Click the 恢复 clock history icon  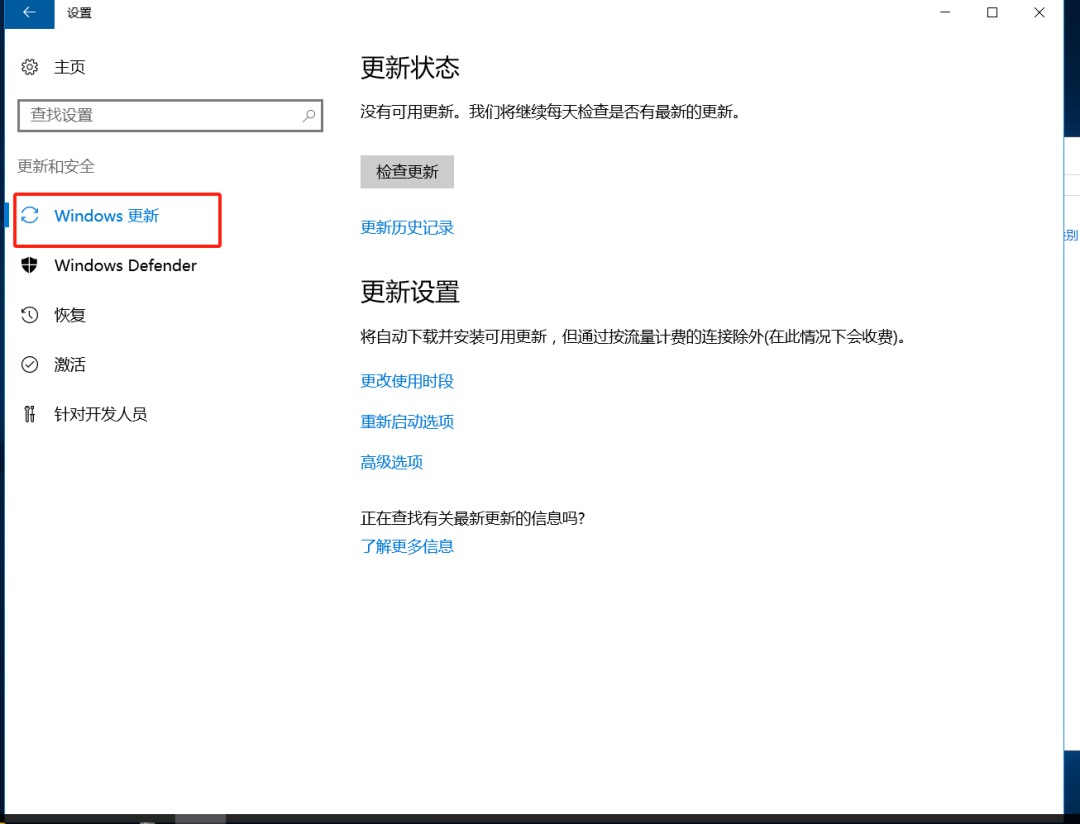30,315
